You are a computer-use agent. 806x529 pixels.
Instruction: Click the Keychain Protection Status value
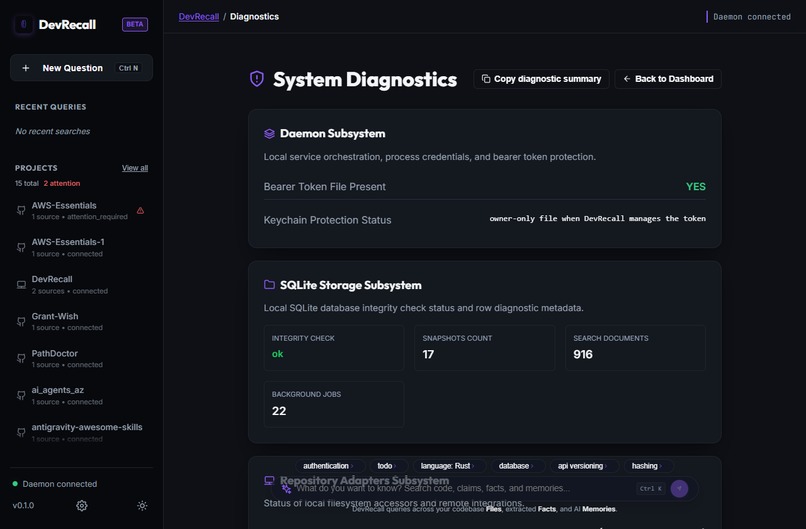pos(597,218)
